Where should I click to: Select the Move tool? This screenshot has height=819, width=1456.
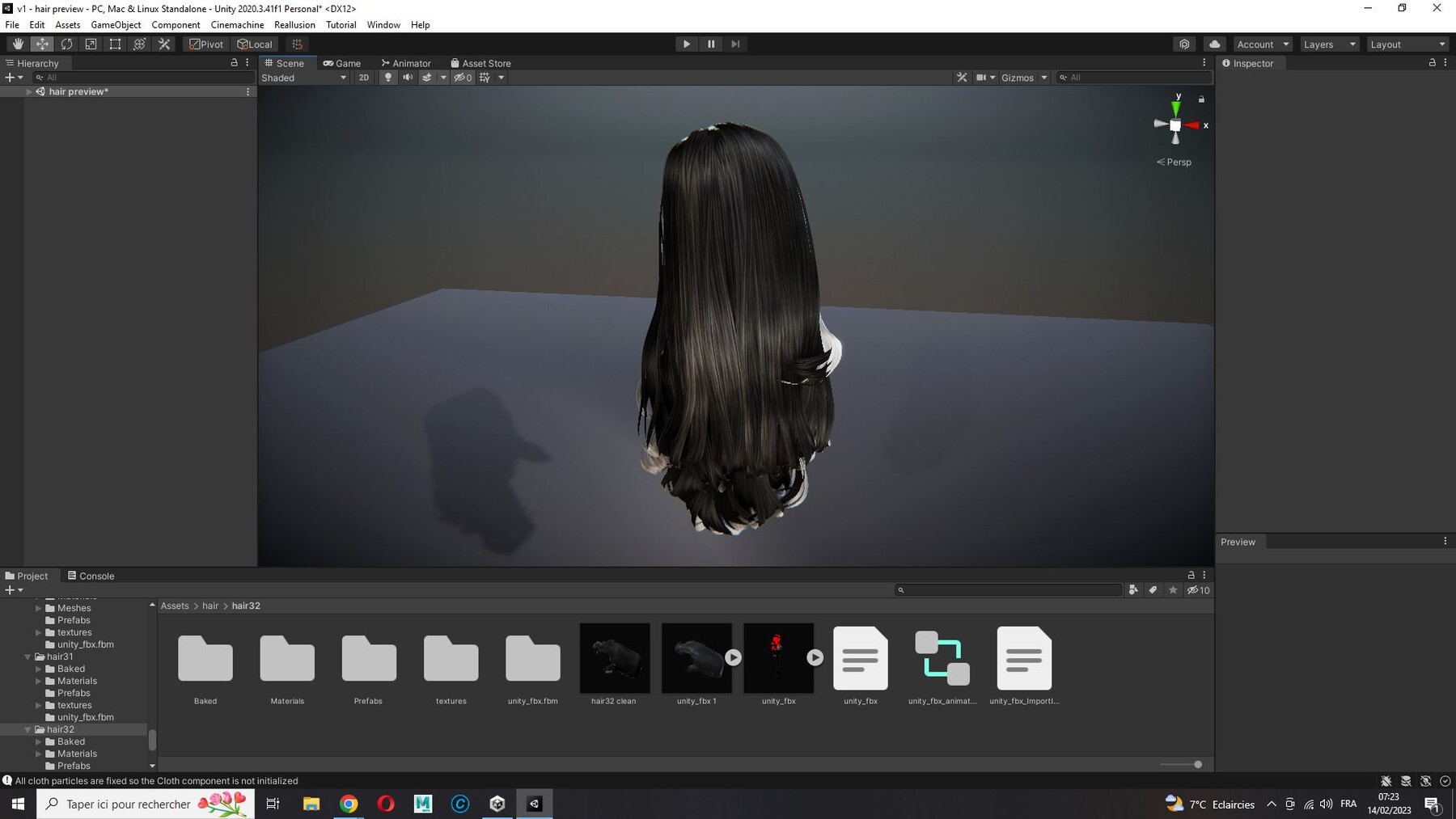point(42,44)
